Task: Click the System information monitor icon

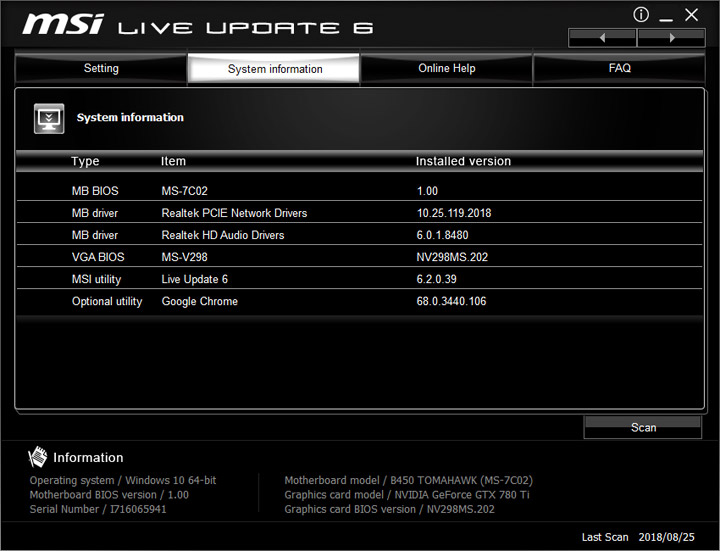Action: [x=49, y=118]
